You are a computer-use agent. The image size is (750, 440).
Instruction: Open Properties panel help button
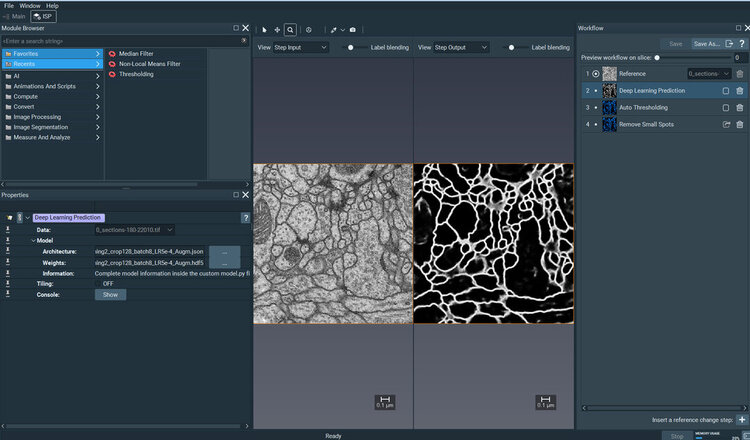point(245,217)
